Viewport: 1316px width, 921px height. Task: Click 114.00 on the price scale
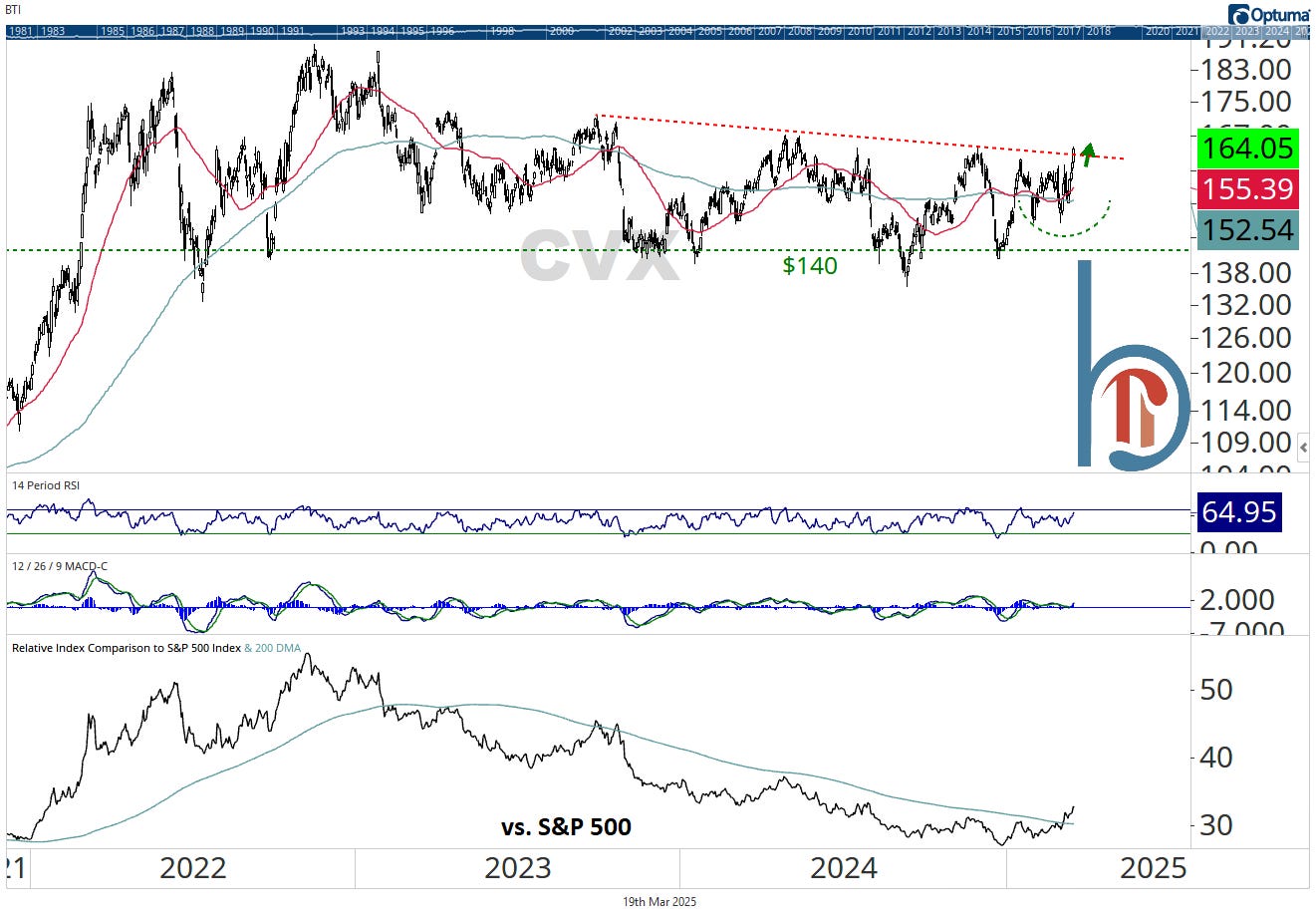point(1247,410)
